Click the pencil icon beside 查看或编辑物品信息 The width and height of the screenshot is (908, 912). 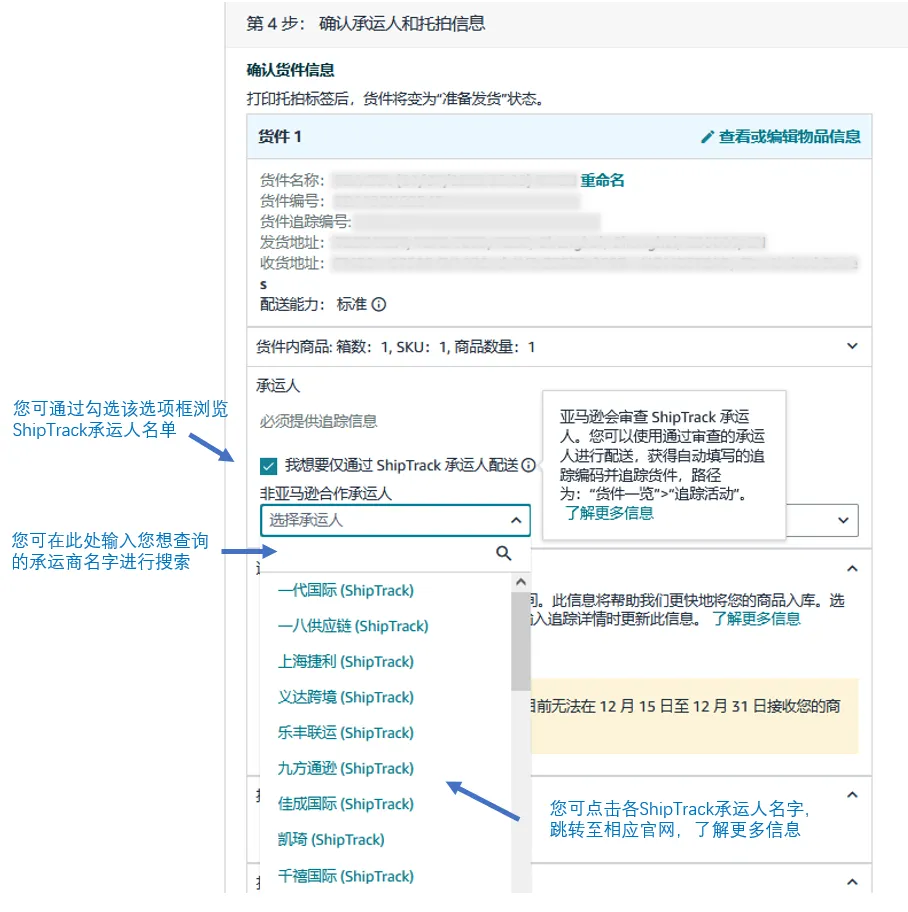pyautogui.click(x=708, y=137)
